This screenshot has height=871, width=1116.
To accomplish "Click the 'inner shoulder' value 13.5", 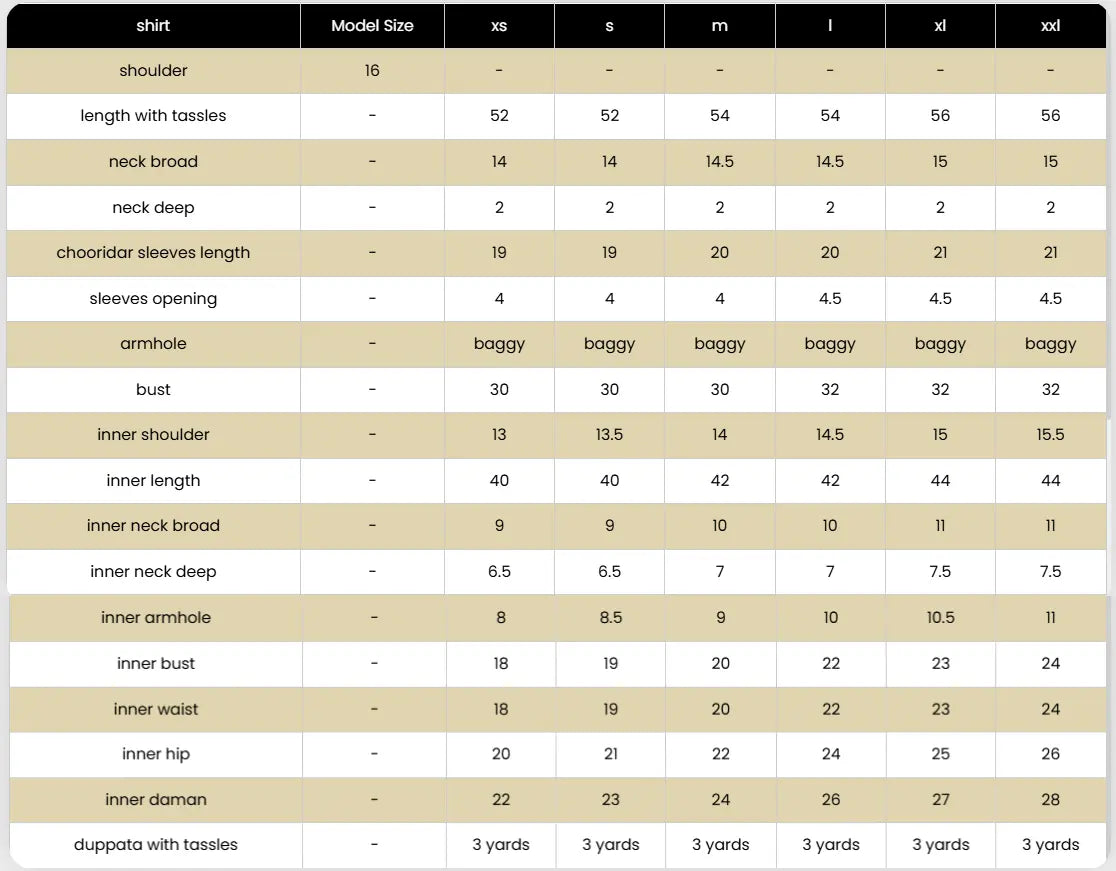I will (609, 435).
